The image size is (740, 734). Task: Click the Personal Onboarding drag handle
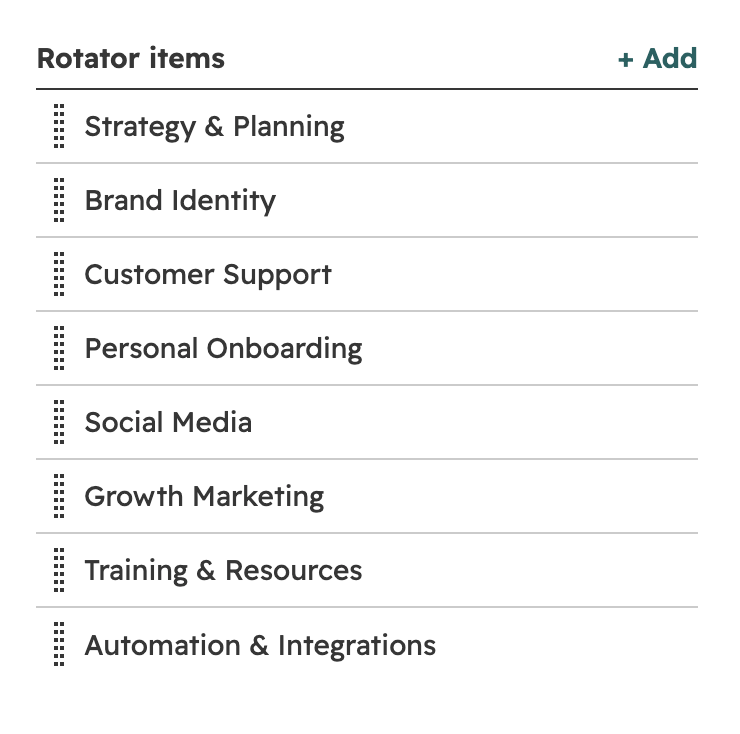59,348
